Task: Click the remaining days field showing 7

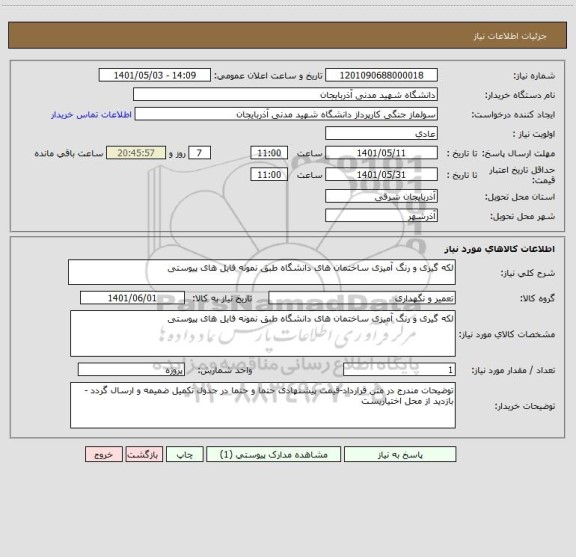Action: point(199,153)
